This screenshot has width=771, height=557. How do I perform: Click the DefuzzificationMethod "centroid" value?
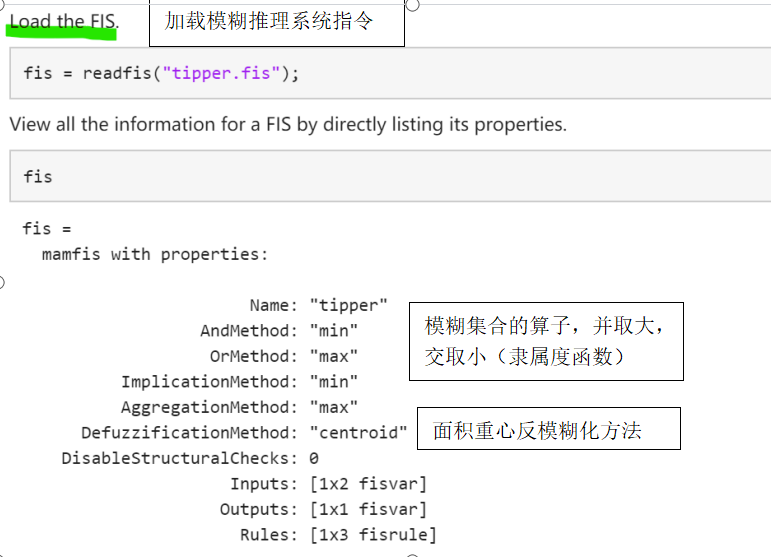[358, 433]
